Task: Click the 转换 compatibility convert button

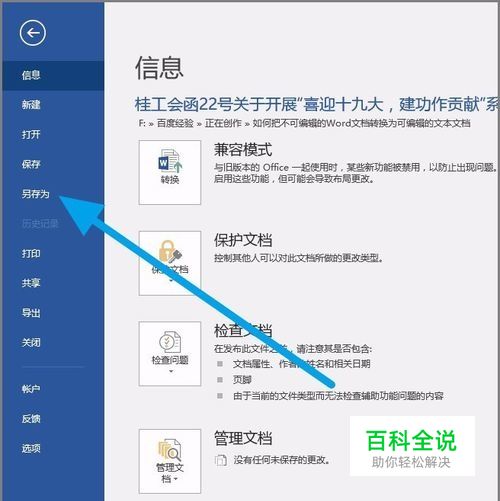Action: pyautogui.click(x=170, y=172)
